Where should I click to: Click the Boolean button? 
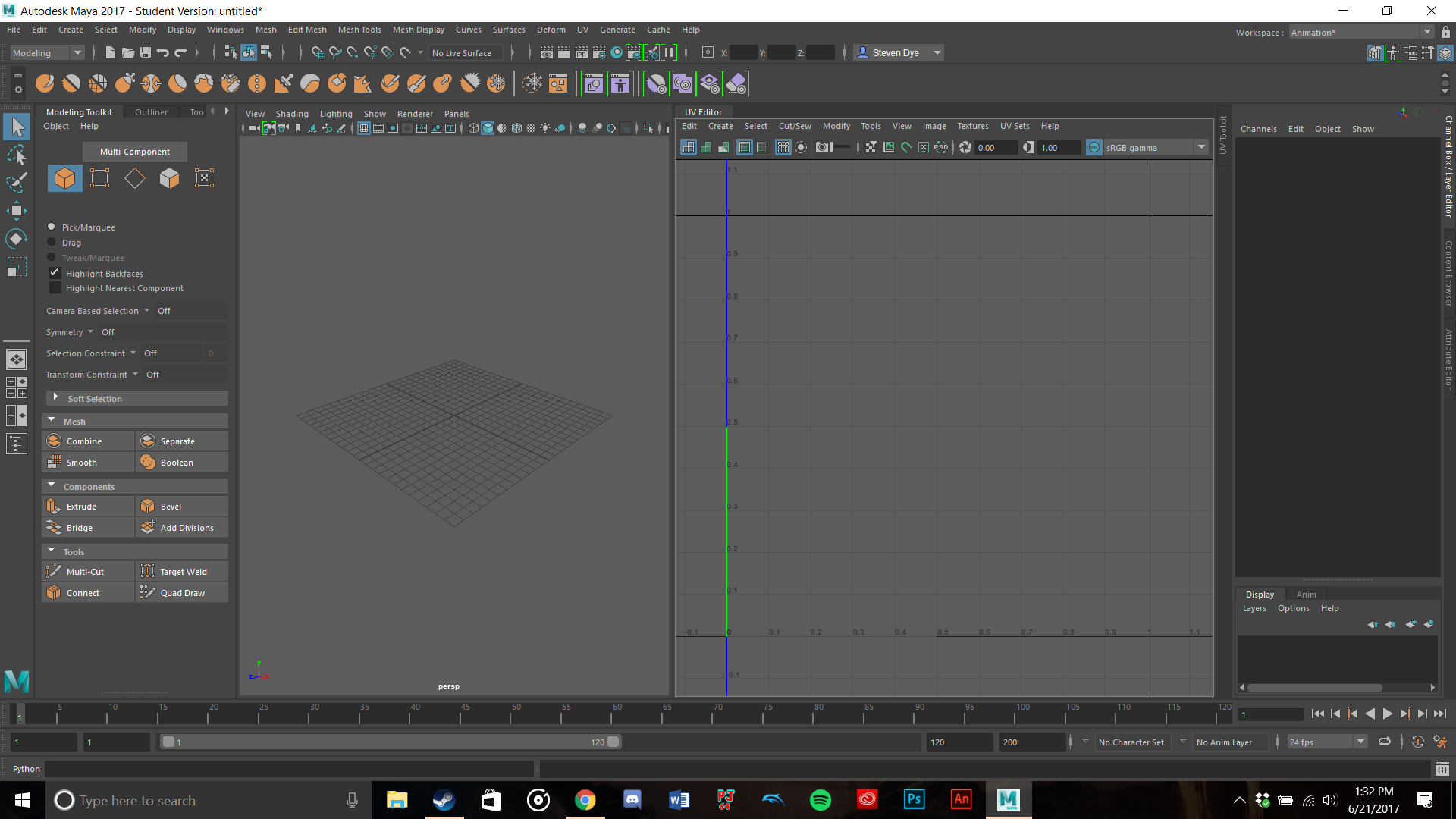tap(183, 462)
